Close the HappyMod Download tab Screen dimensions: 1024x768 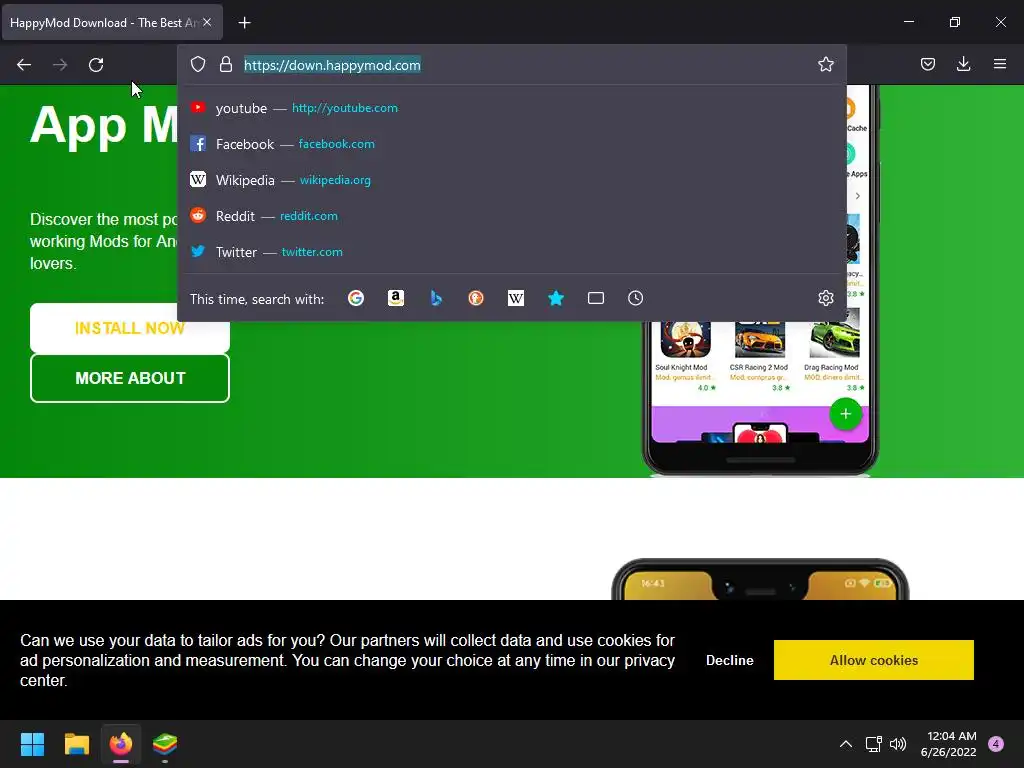(207, 22)
